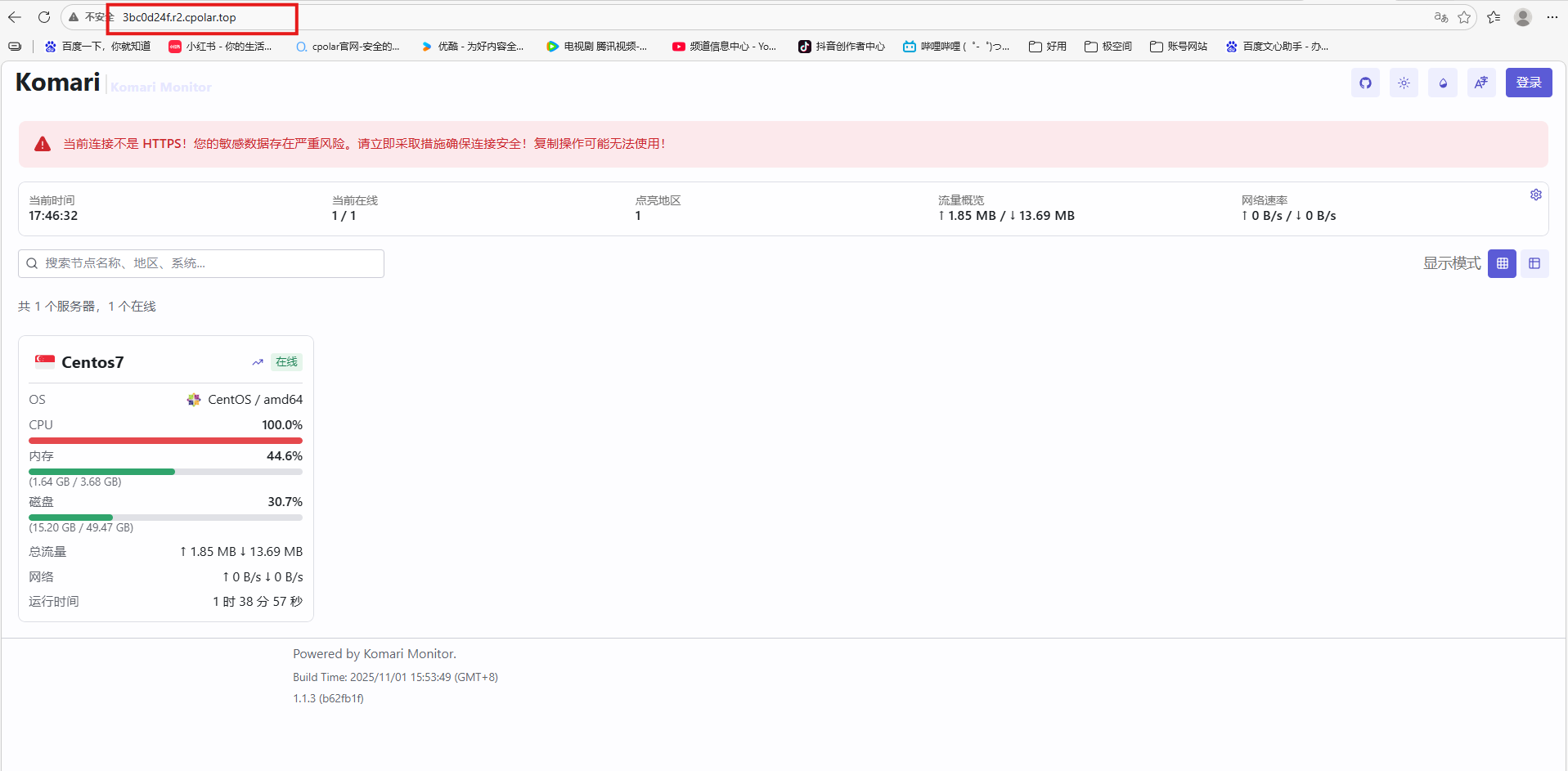Viewport: 1568px width, 771px height.
Task: Open the GitHub repository icon
Action: point(1365,83)
